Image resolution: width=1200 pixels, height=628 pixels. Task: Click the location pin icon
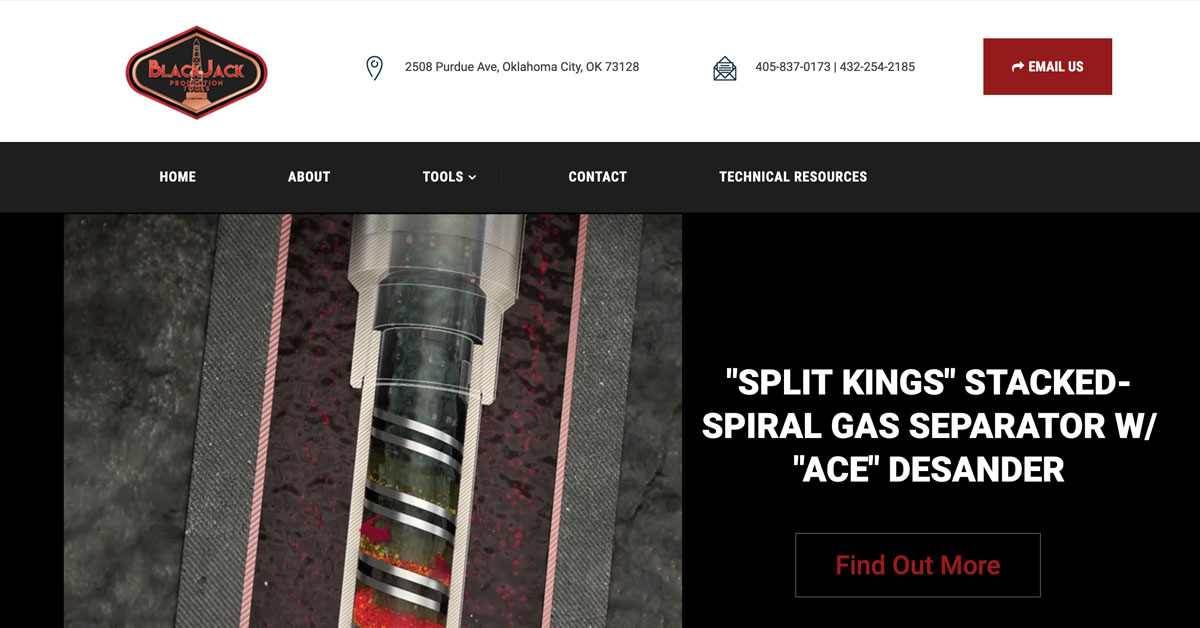coord(374,68)
